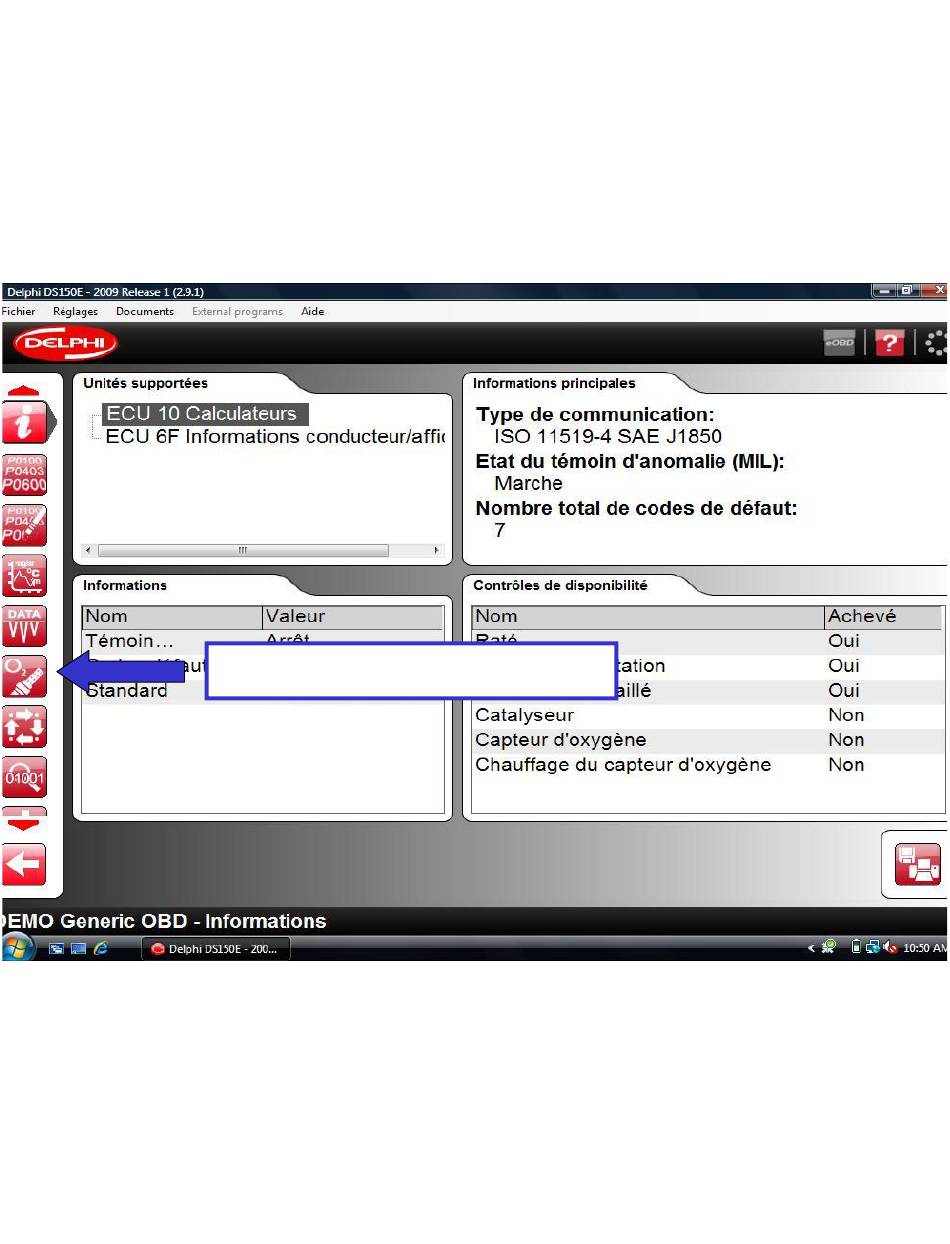Select the erase fault codes eraser icon
The width and height of the screenshot is (950, 1244).
click(x=24, y=524)
